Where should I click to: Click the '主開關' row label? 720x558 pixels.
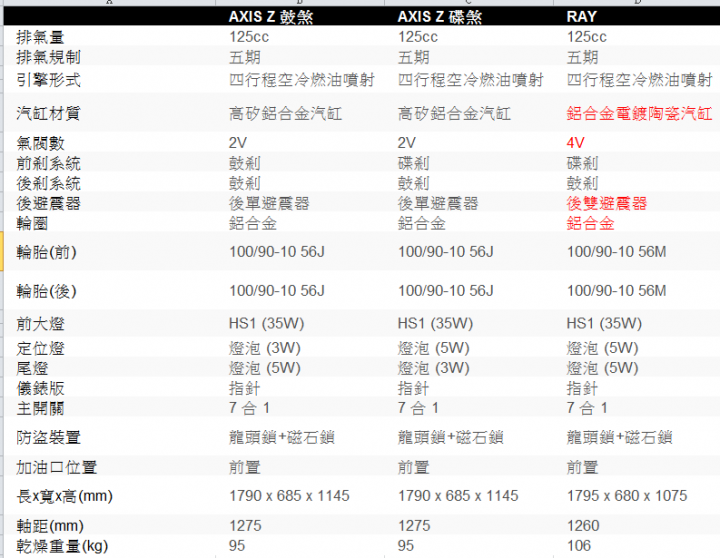tap(40, 408)
